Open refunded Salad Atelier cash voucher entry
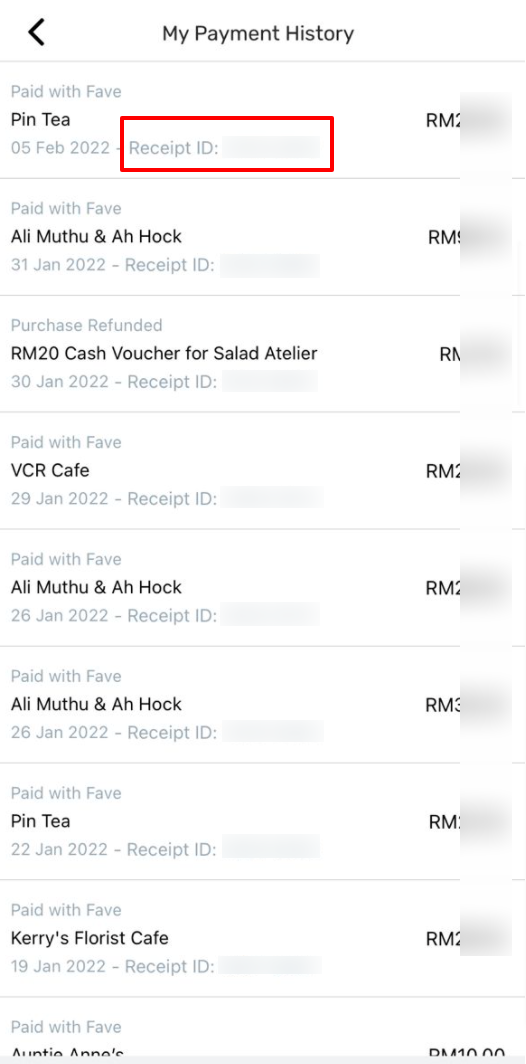526x1064 pixels. click(x=263, y=354)
